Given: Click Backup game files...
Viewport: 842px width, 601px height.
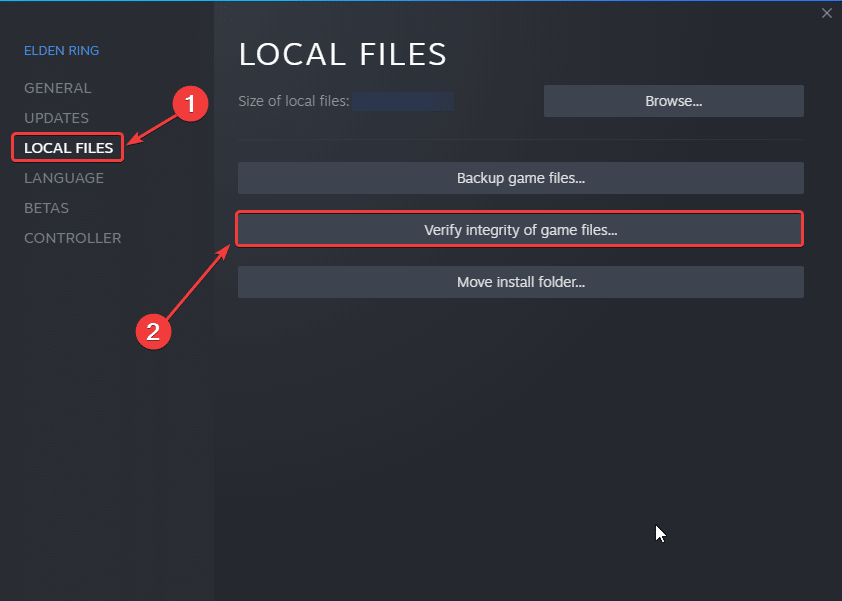Looking at the screenshot, I should (x=520, y=178).
